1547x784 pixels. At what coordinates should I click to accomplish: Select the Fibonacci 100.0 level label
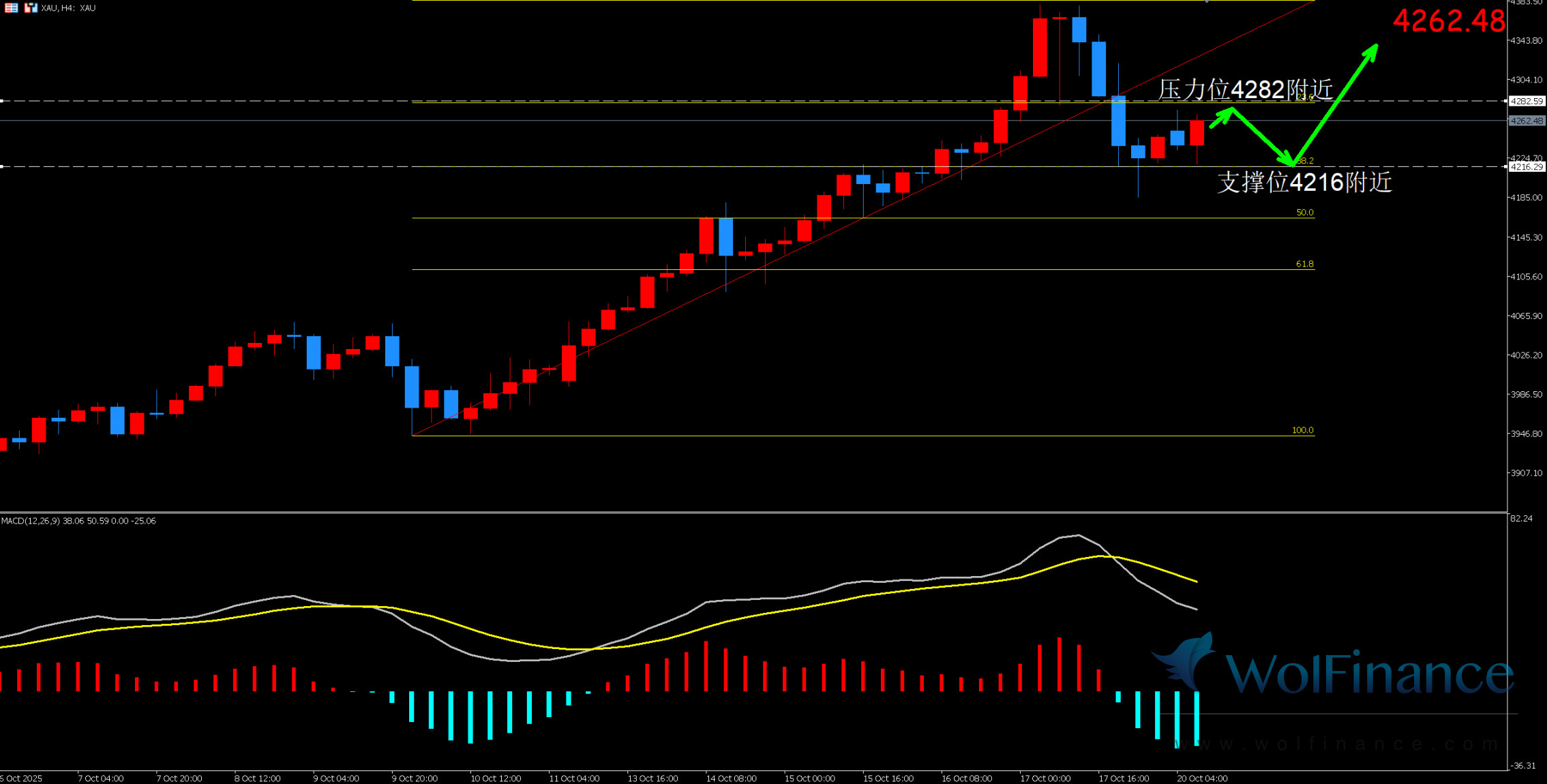pos(1302,430)
